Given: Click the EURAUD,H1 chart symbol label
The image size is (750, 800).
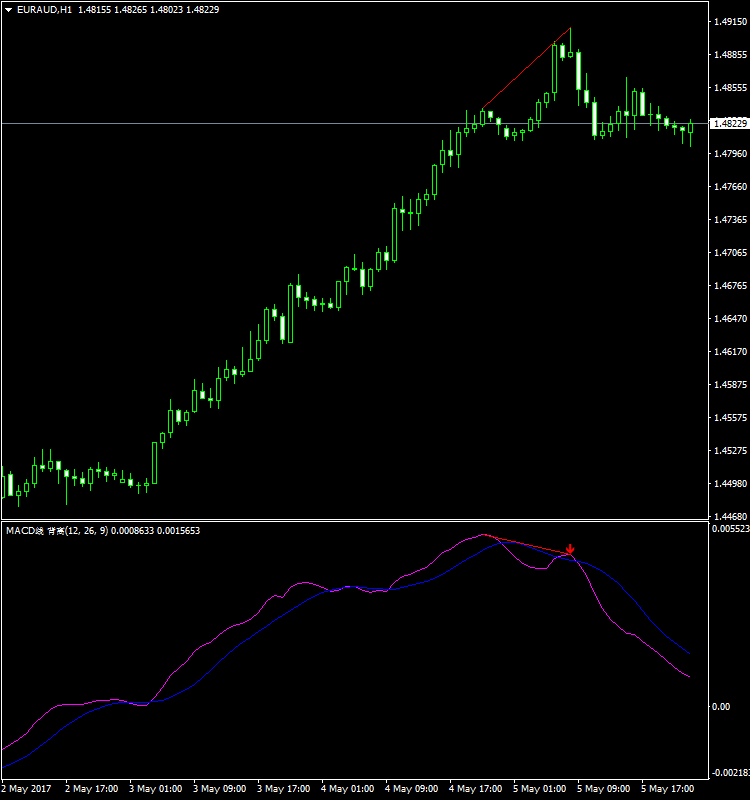Looking at the screenshot, I should pyautogui.click(x=44, y=10).
